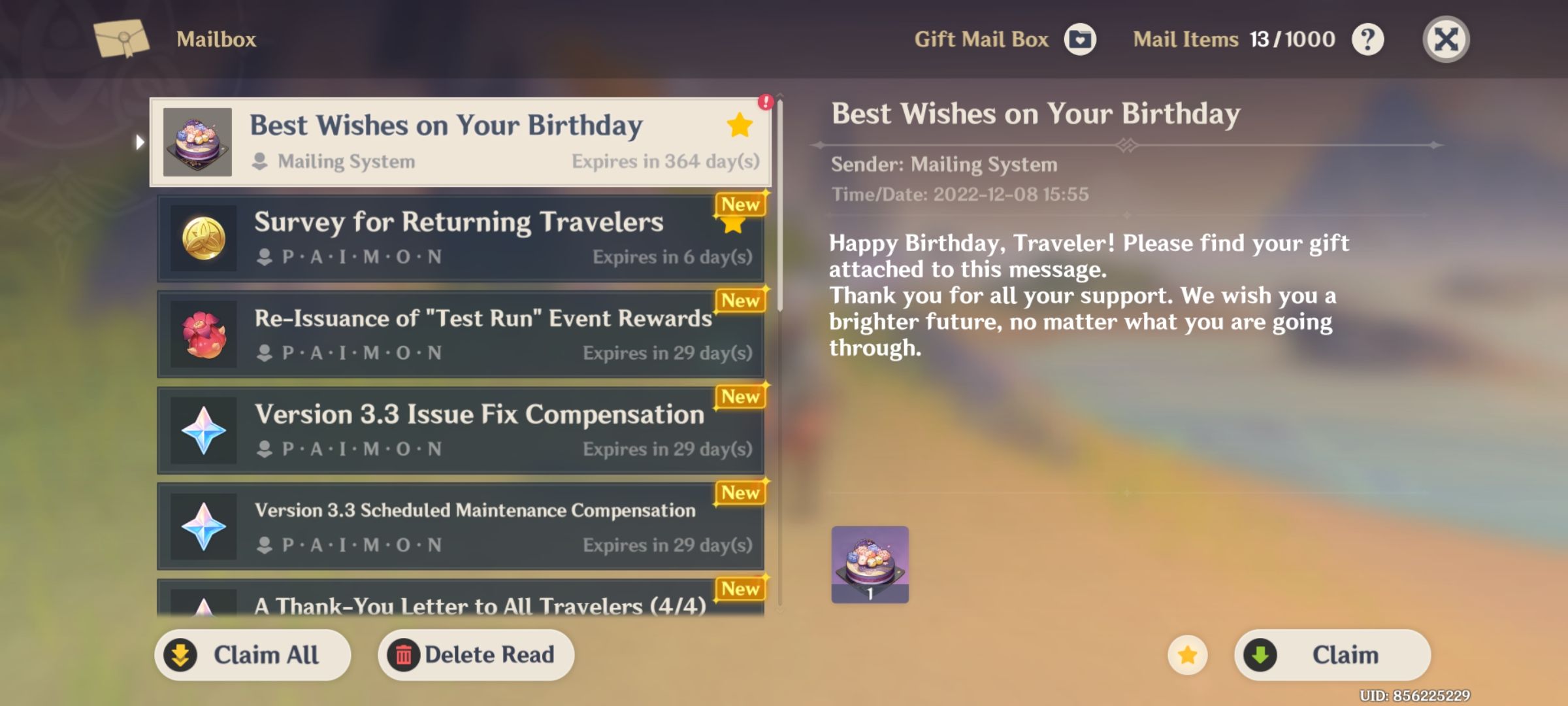Toggle the star on Best Wishes birthday mail
Image resolution: width=1568 pixels, height=706 pixels.
pyautogui.click(x=740, y=125)
